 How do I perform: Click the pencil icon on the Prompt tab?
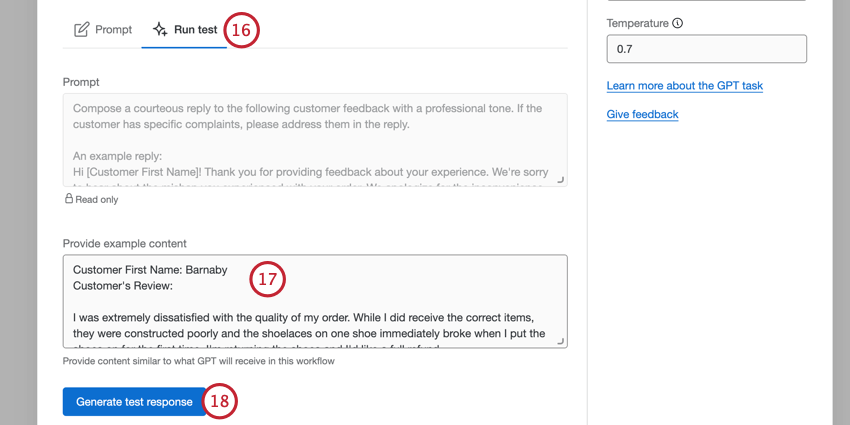coord(82,30)
